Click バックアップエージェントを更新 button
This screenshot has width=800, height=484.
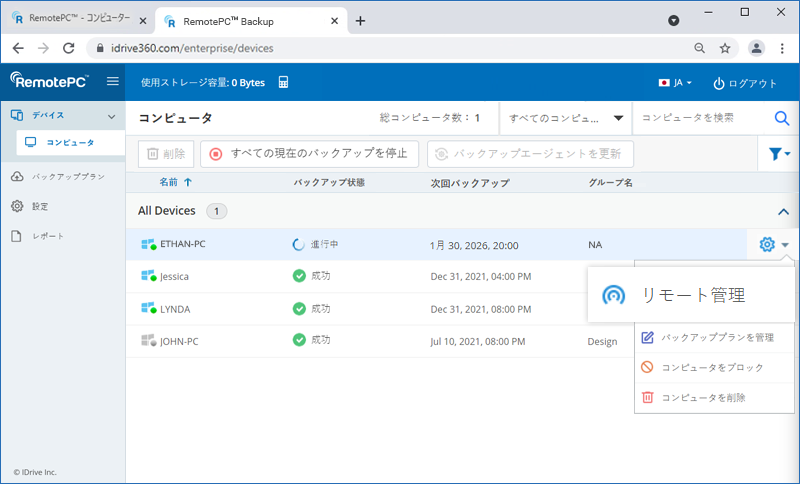coord(530,154)
